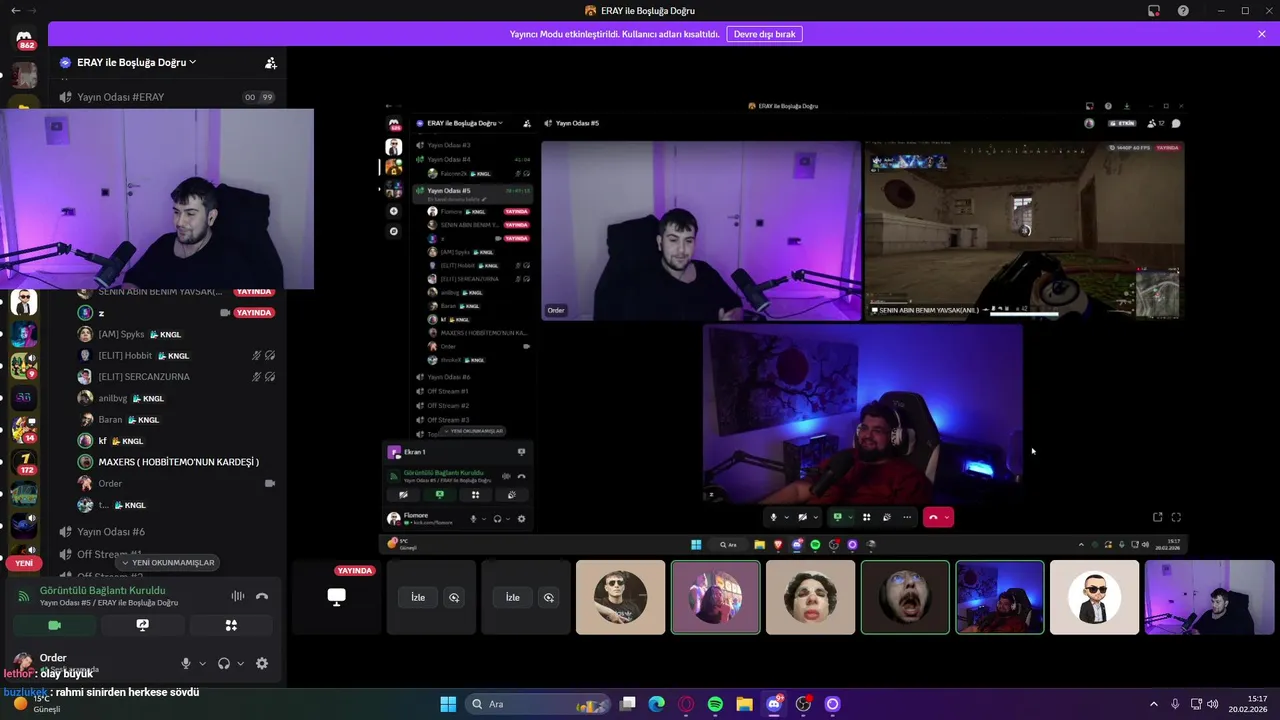Go forward with the title bar arrow
This screenshot has height=720, width=1280.
(33, 10)
